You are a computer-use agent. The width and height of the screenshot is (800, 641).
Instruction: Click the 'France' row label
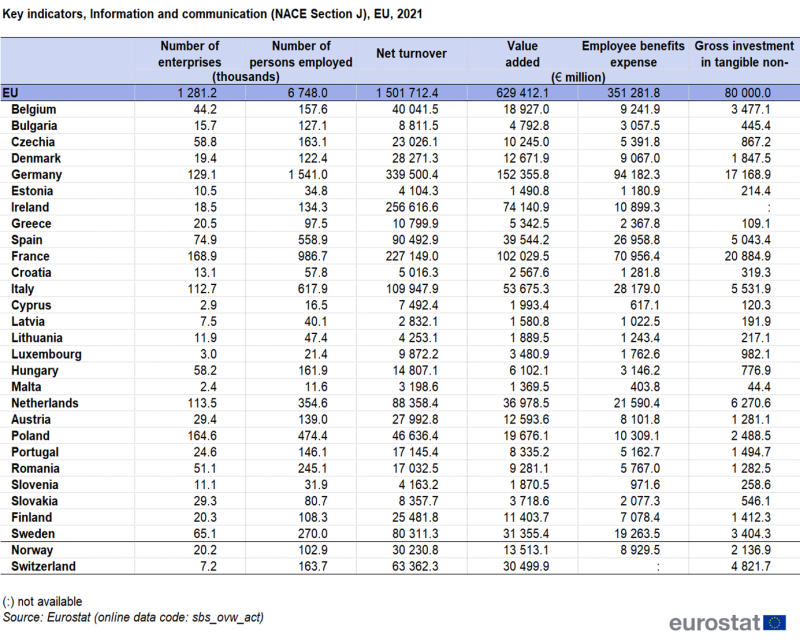[30, 256]
